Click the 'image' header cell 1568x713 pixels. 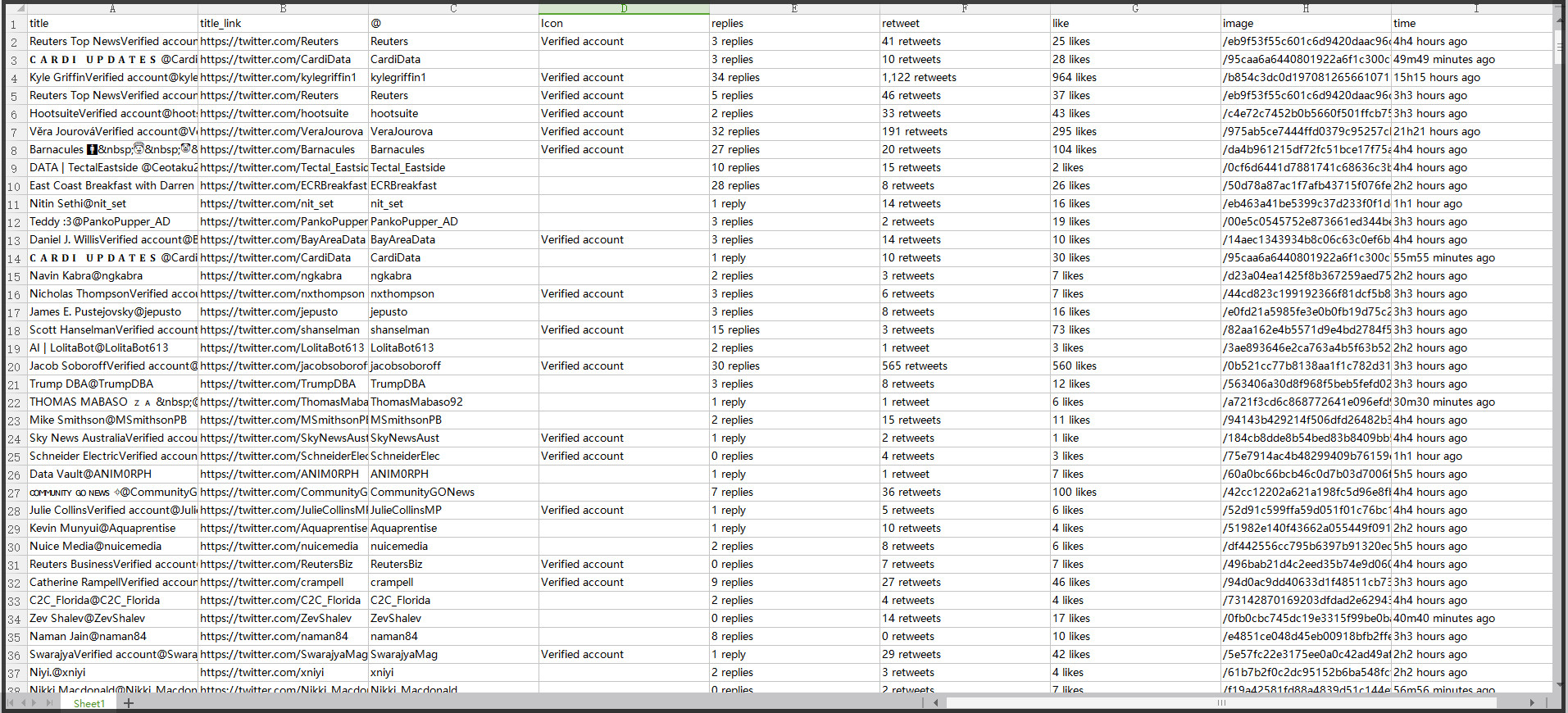click(x=1306, y=23)
